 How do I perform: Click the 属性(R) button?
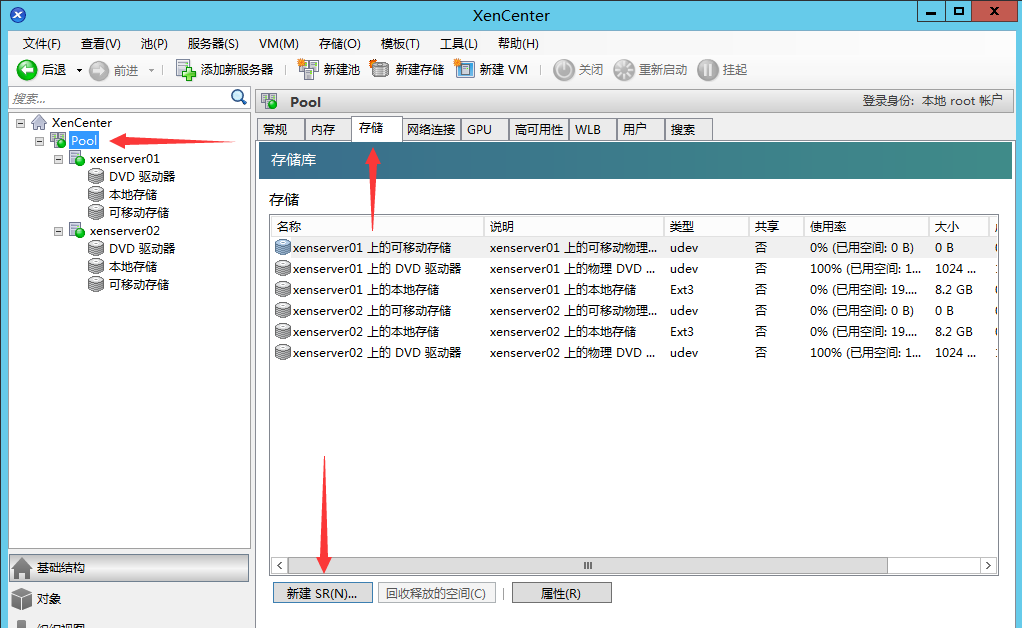[562, 593]
